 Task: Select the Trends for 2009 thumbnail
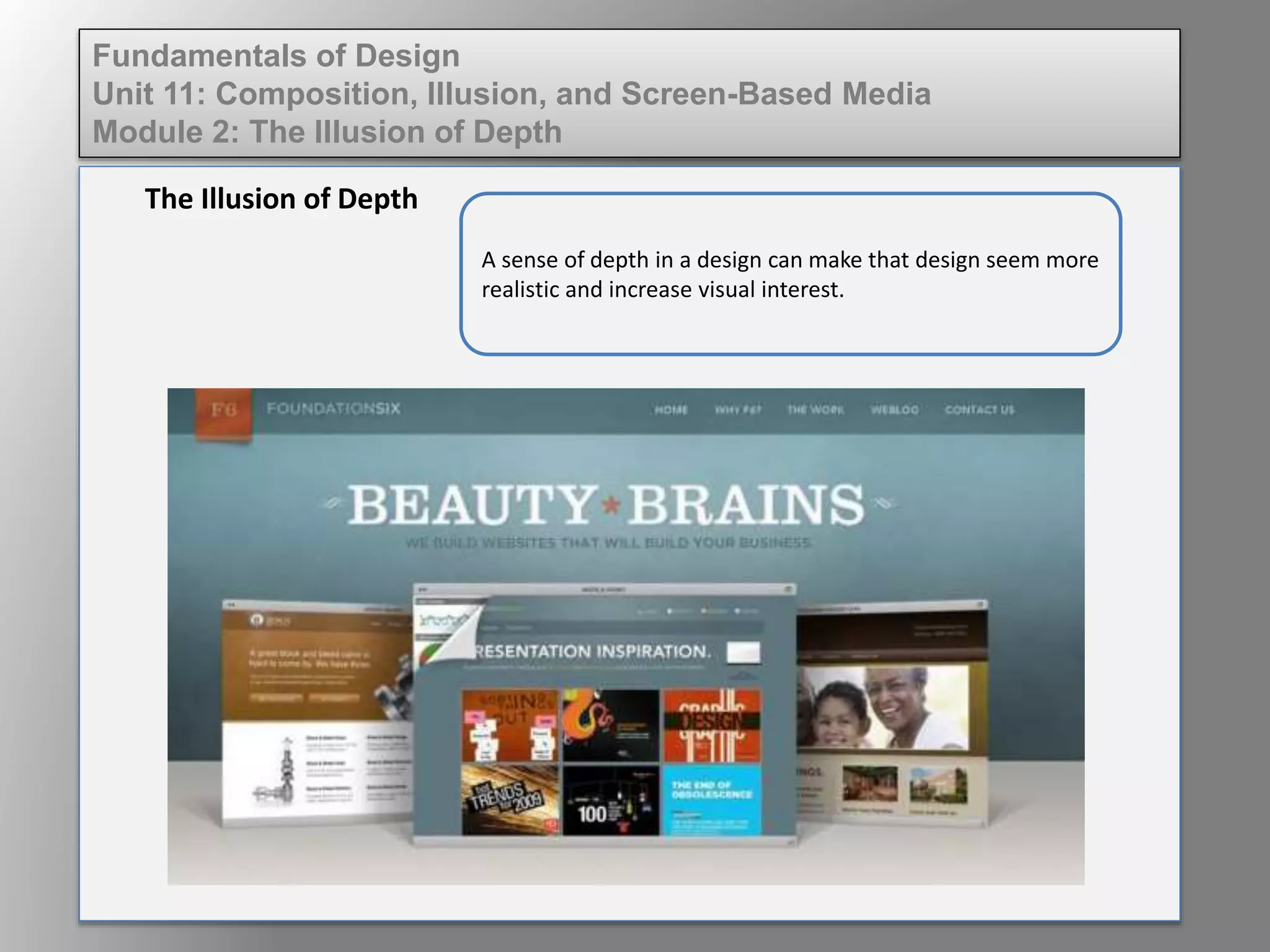[x=510, y=800]
